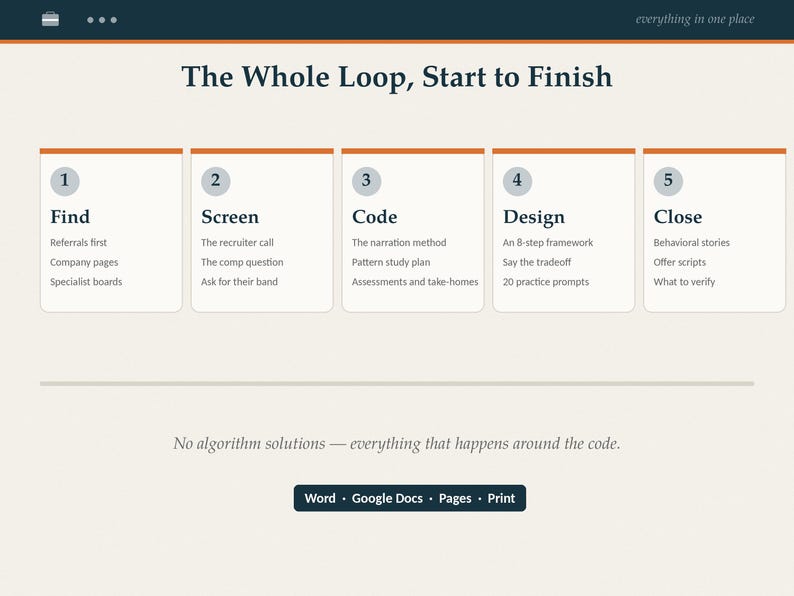Select '20 practice prompts' item
794x596 pixels.
click(x=546, y=282)
